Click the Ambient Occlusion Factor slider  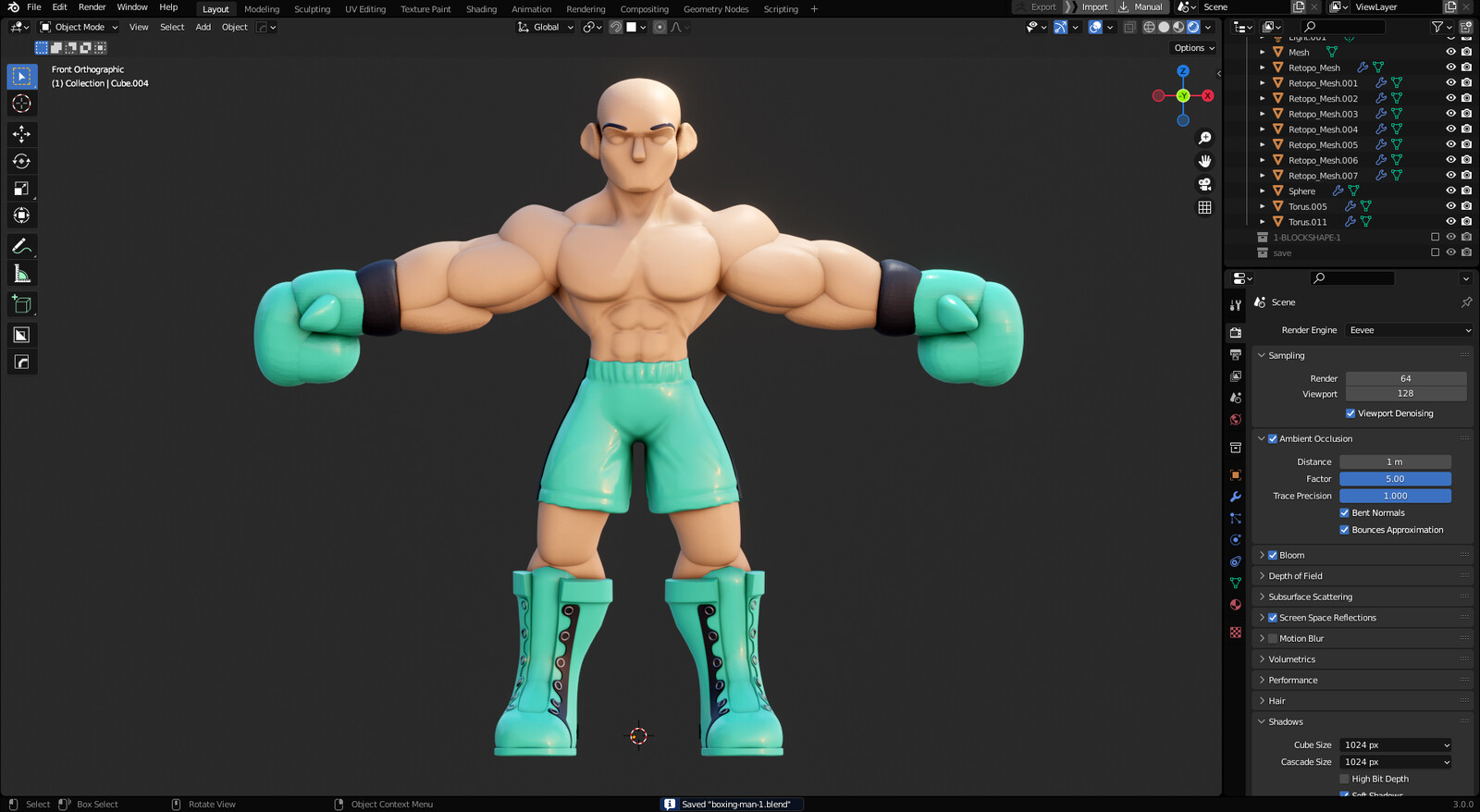1395,479
